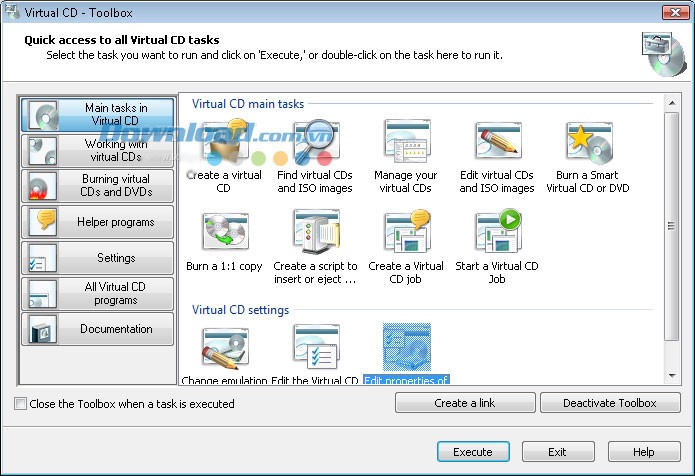Image resolution: width=695 pixels, height=476 pixels.
Task: Open Burning virtual CDs and DVDs category
Action: click(97, 186)
